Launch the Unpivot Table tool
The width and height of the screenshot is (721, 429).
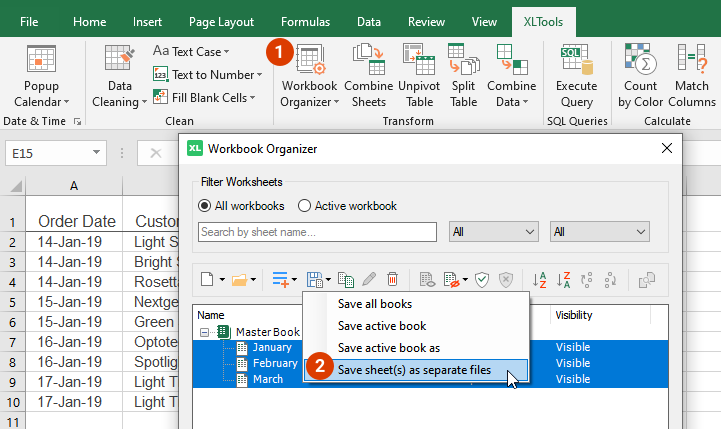[x=419, y=76]
